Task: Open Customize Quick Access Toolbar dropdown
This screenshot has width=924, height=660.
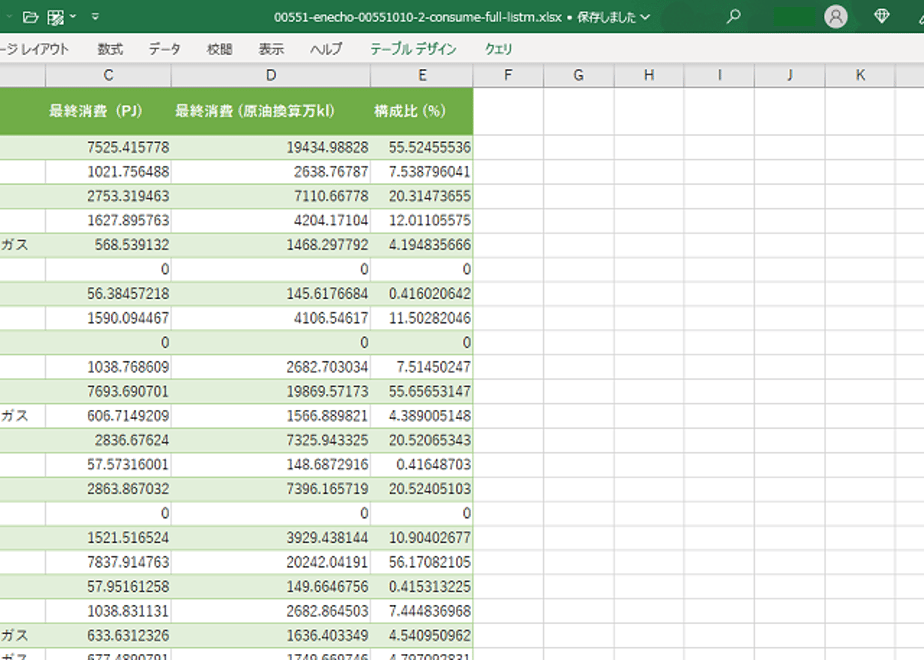Action: (x=95, y=16)
